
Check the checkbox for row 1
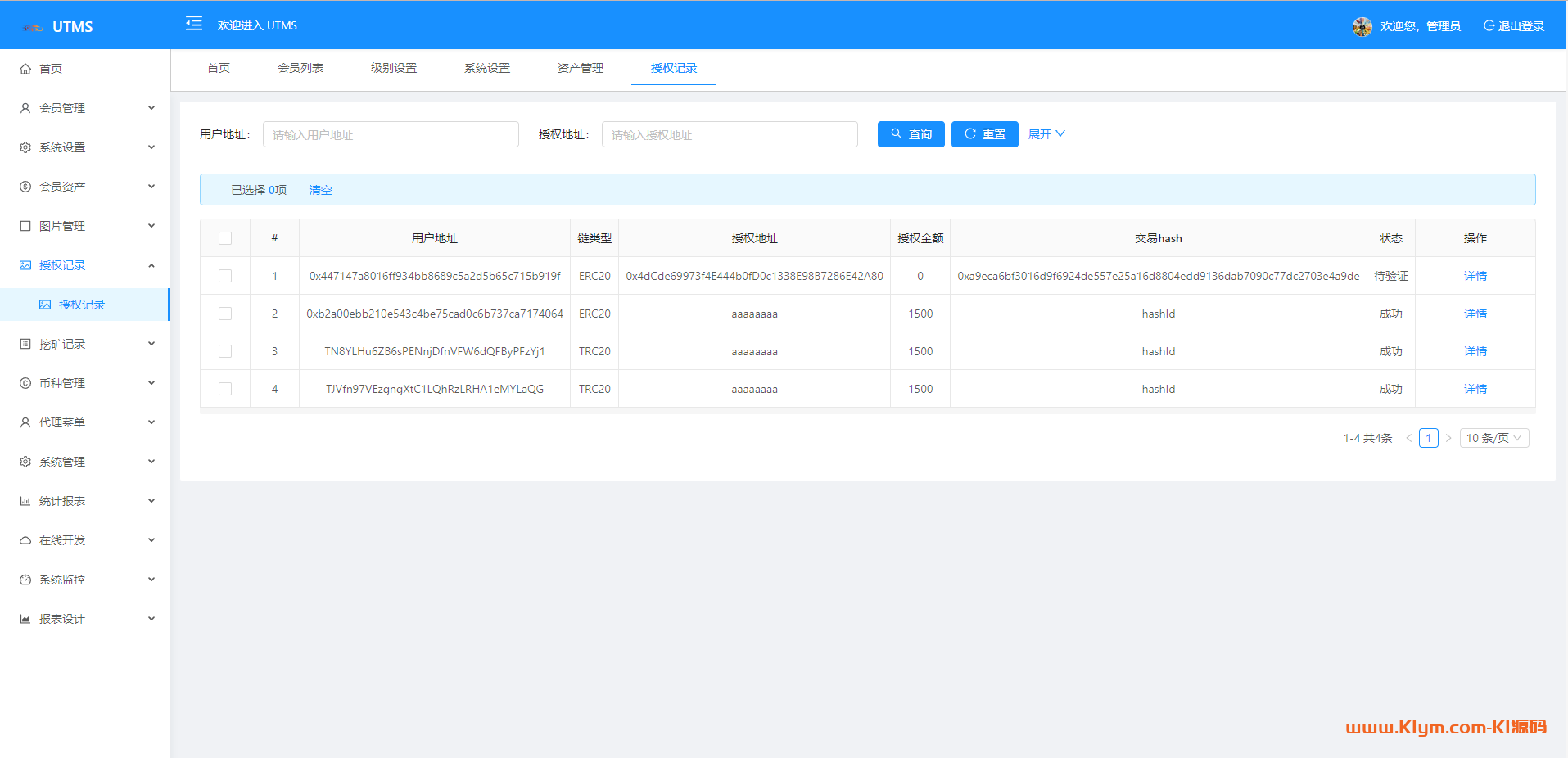(x=225, y=276)
